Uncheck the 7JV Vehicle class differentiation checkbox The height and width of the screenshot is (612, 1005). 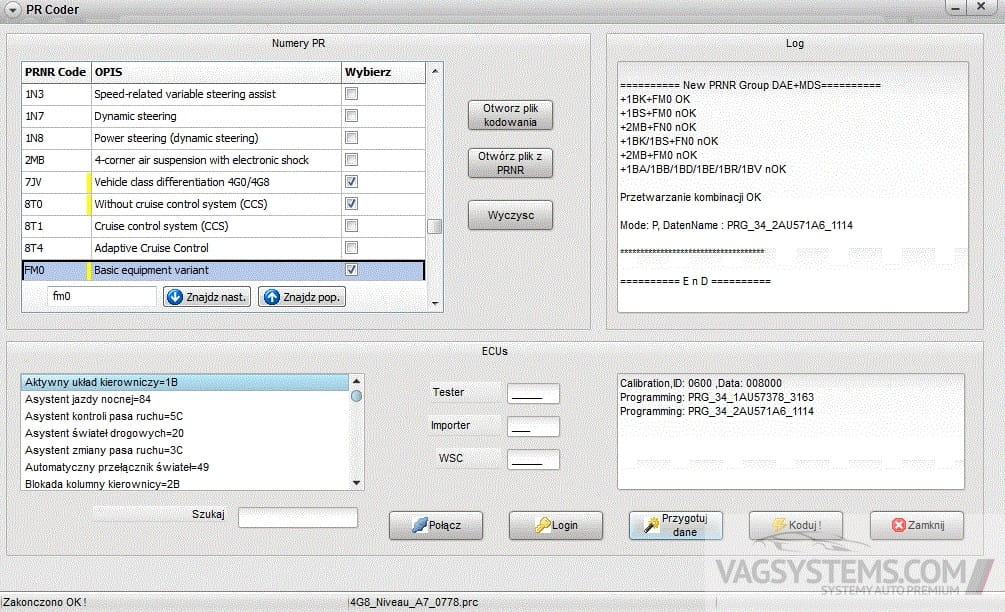[351, 182]
